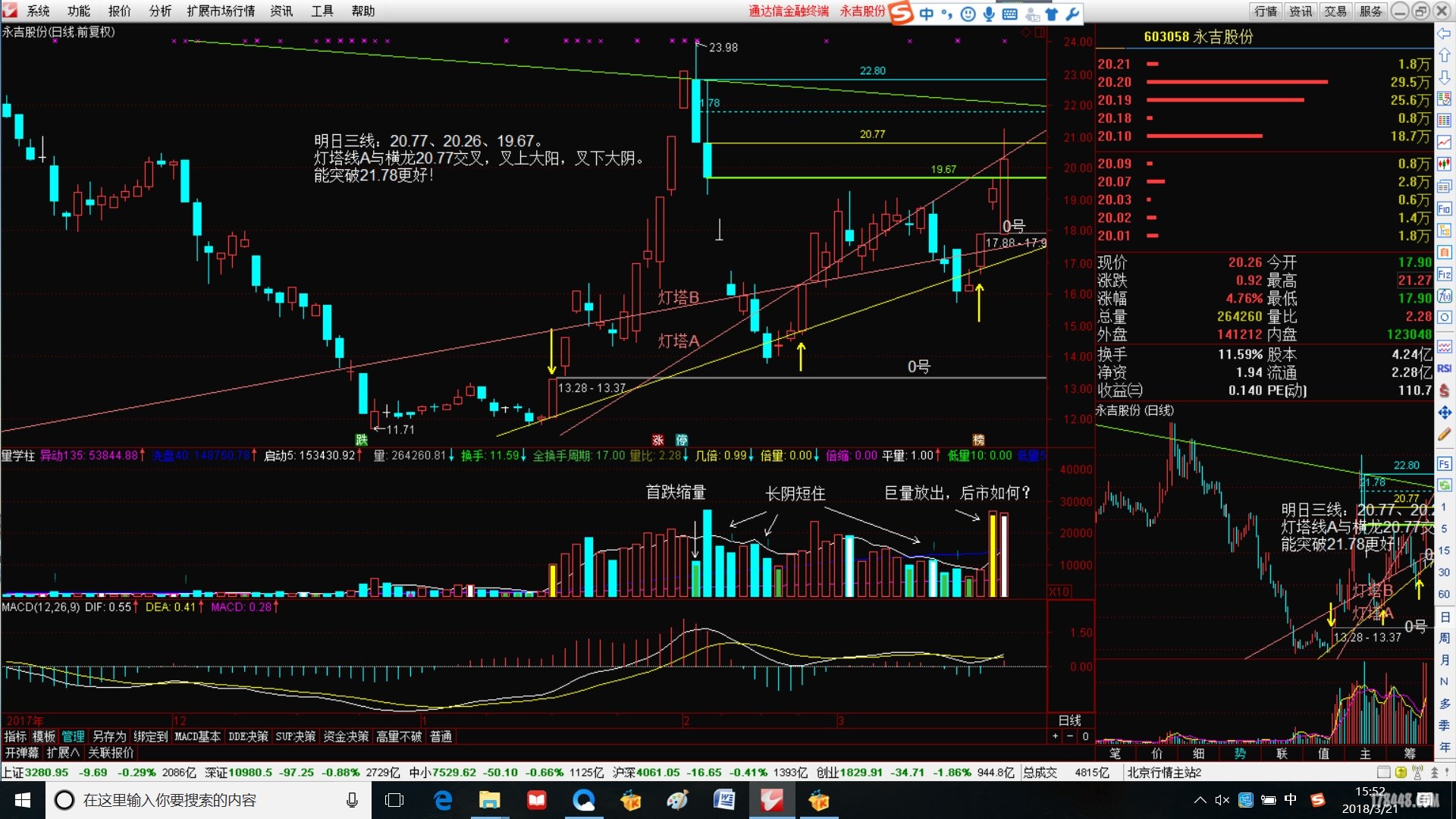The width and height of the screenshot is (1456, 819).
Task: Switch to the 笔 tab under mini chart
Action: coord(1116,753)
